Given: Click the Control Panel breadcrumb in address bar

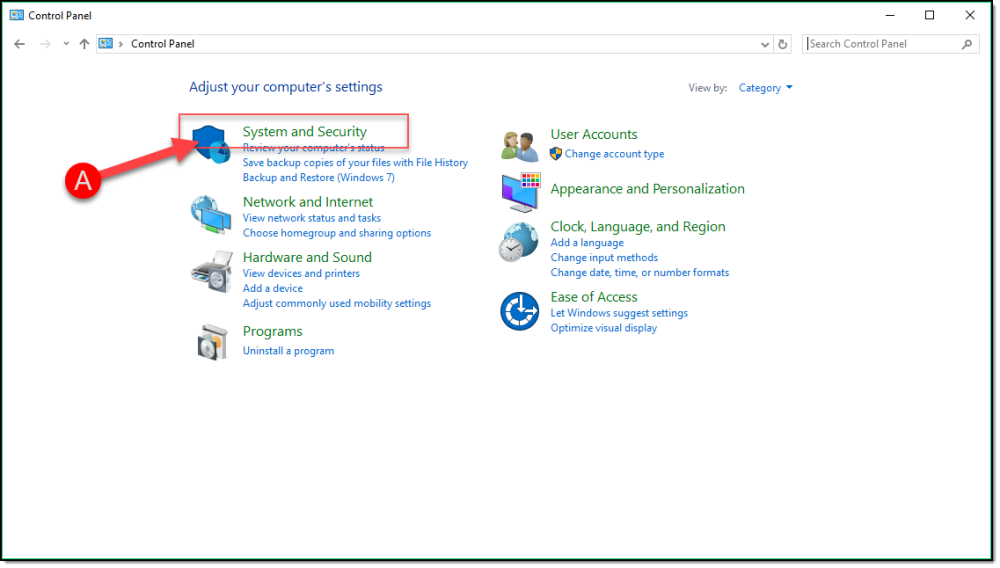Looking at the screenshot, I should click(162, 44).
